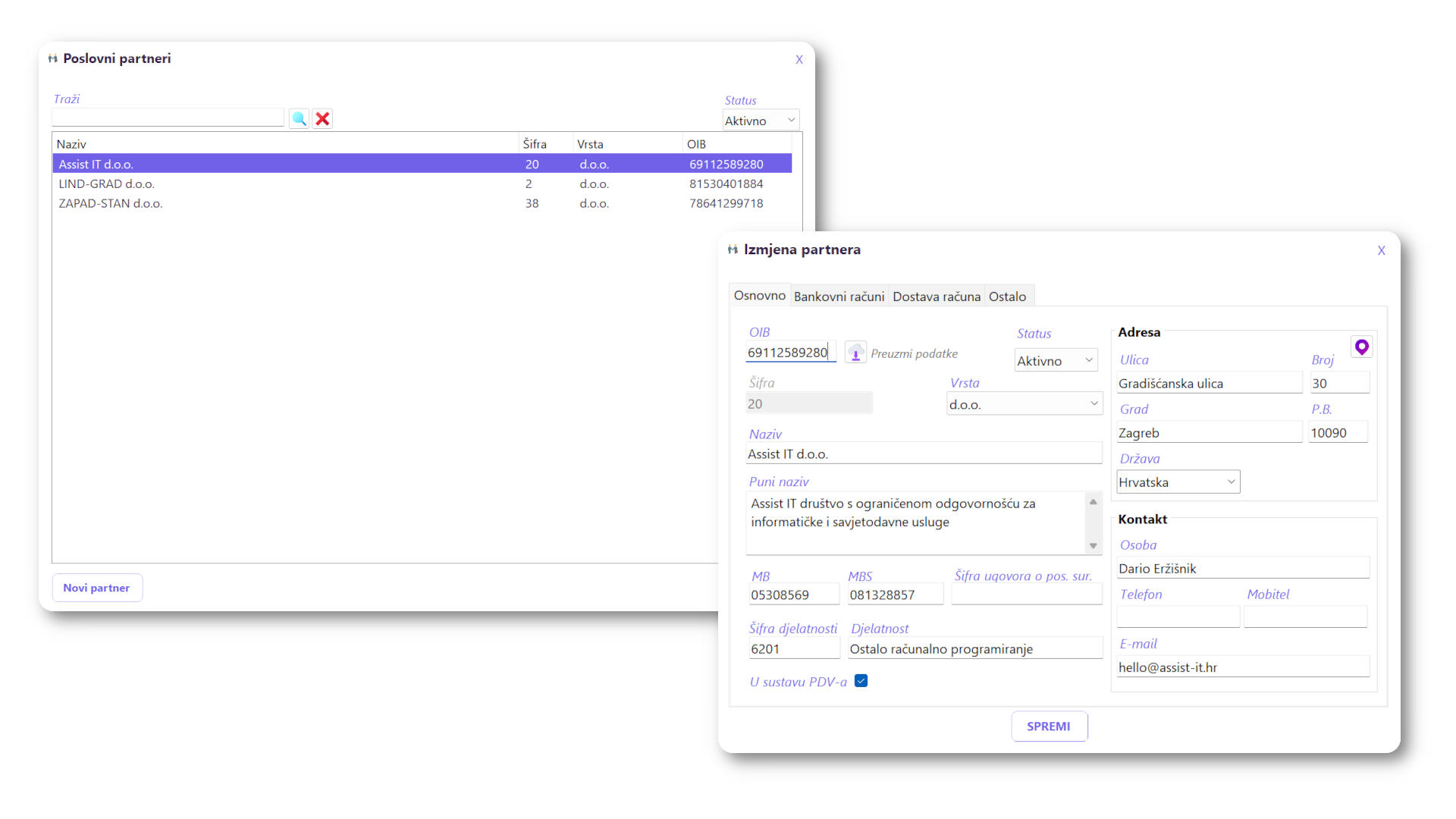Screen dimensions: 1456x819
Task: Close the Poslovni partneri window
Action: coord(799,60)
